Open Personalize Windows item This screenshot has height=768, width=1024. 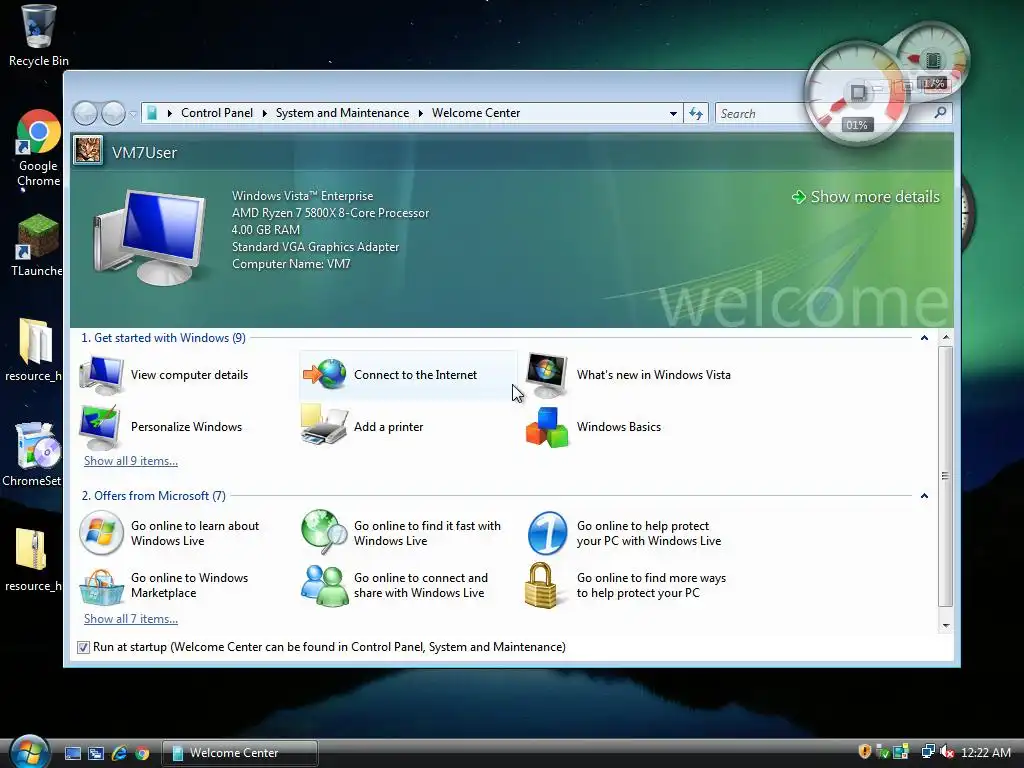point(161,427)
